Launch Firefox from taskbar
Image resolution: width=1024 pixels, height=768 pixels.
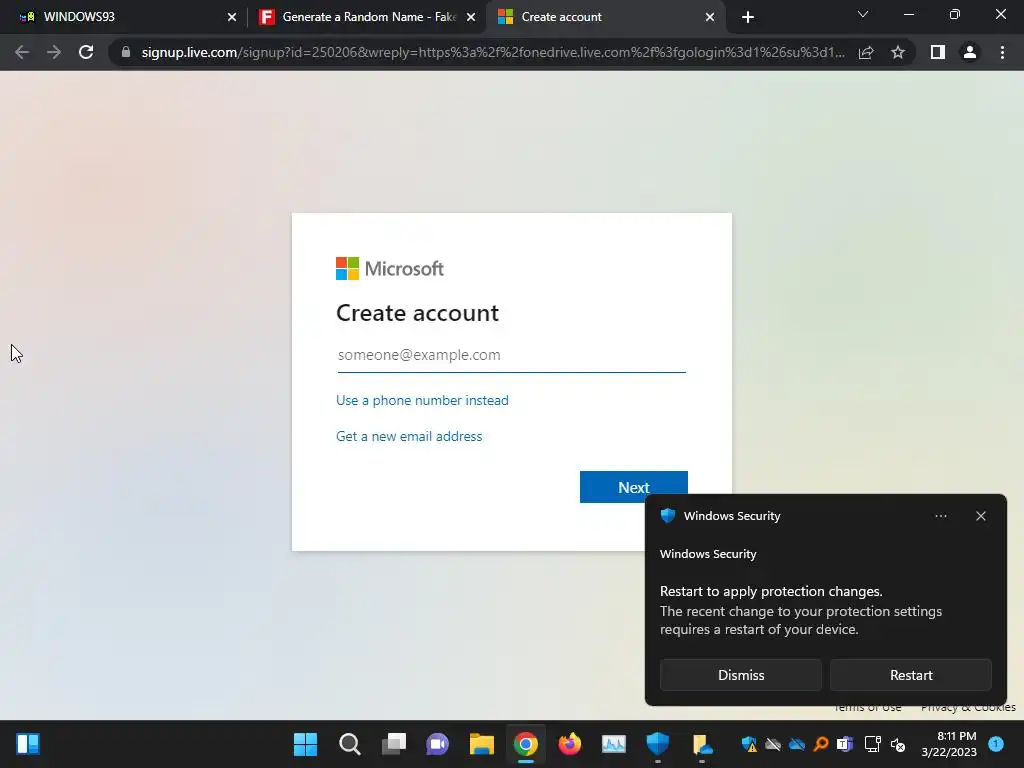tap(569, 744)
